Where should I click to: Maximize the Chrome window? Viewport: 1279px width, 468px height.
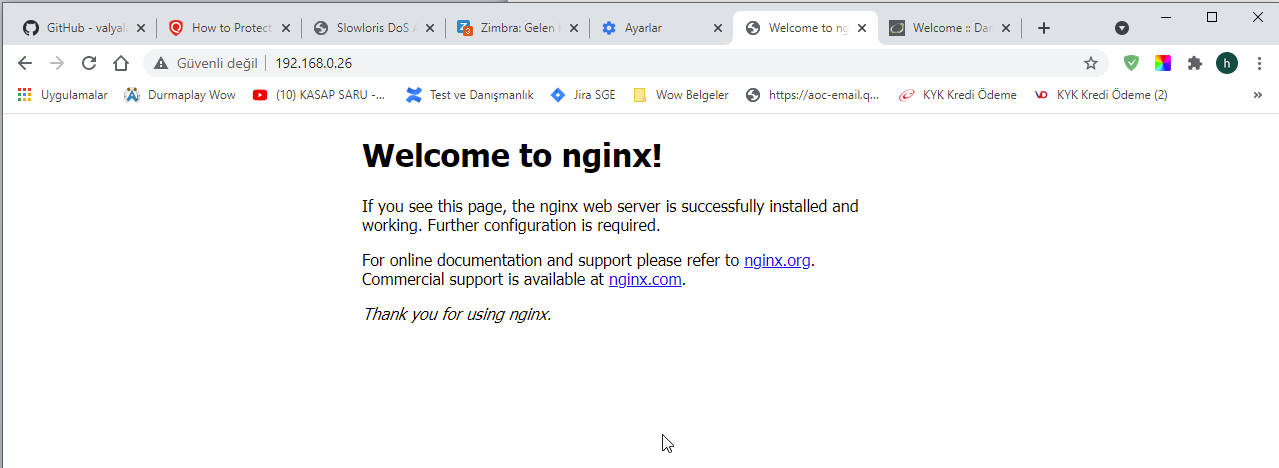pos(1212,16)
